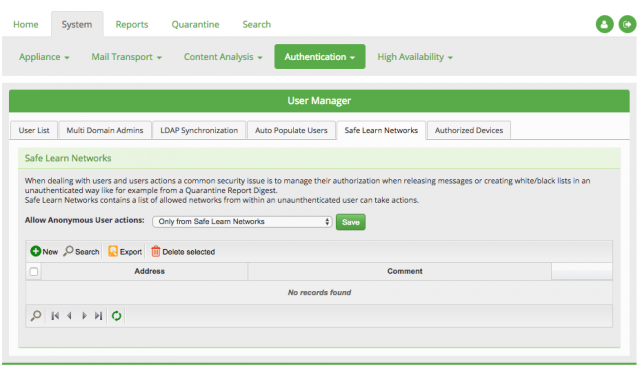The width and height of the screenshot is (640, 371).
Task: Go to last page of records
Action: pyautogui.click(x=98, y=315)
